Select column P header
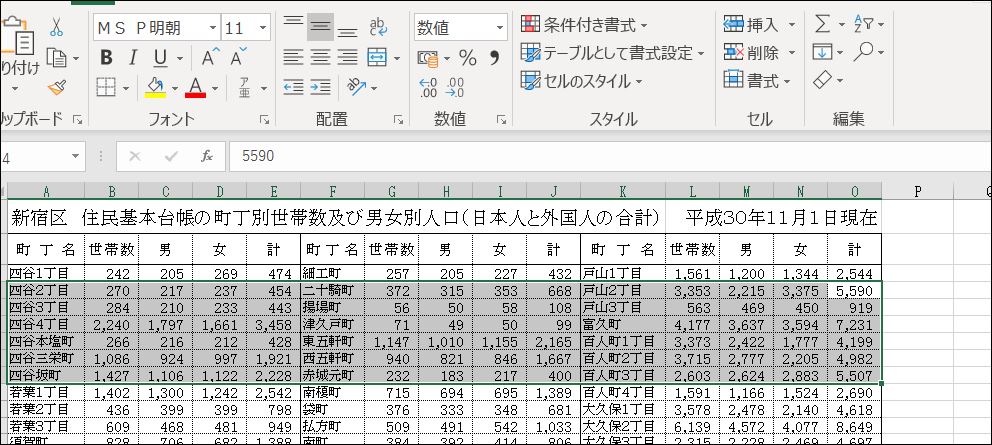 pyautogui.click(x=917, y=192)
